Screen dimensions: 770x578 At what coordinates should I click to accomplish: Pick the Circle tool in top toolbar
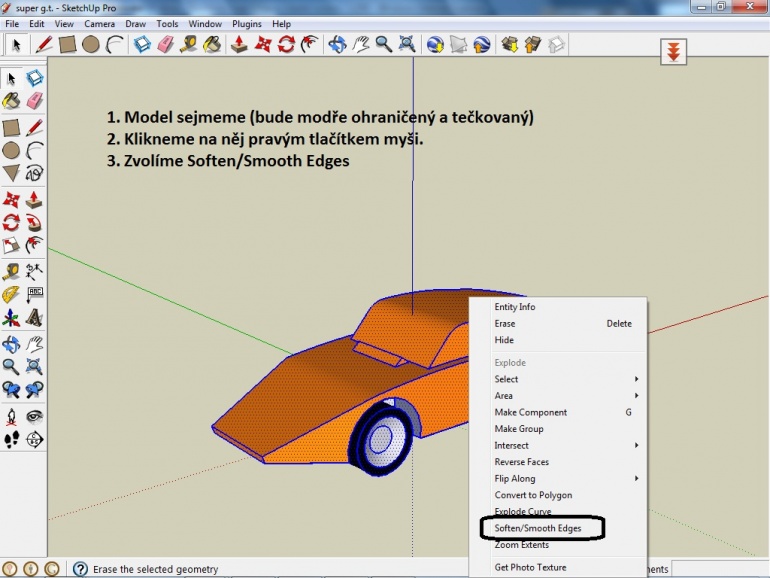tap(91, 44)
